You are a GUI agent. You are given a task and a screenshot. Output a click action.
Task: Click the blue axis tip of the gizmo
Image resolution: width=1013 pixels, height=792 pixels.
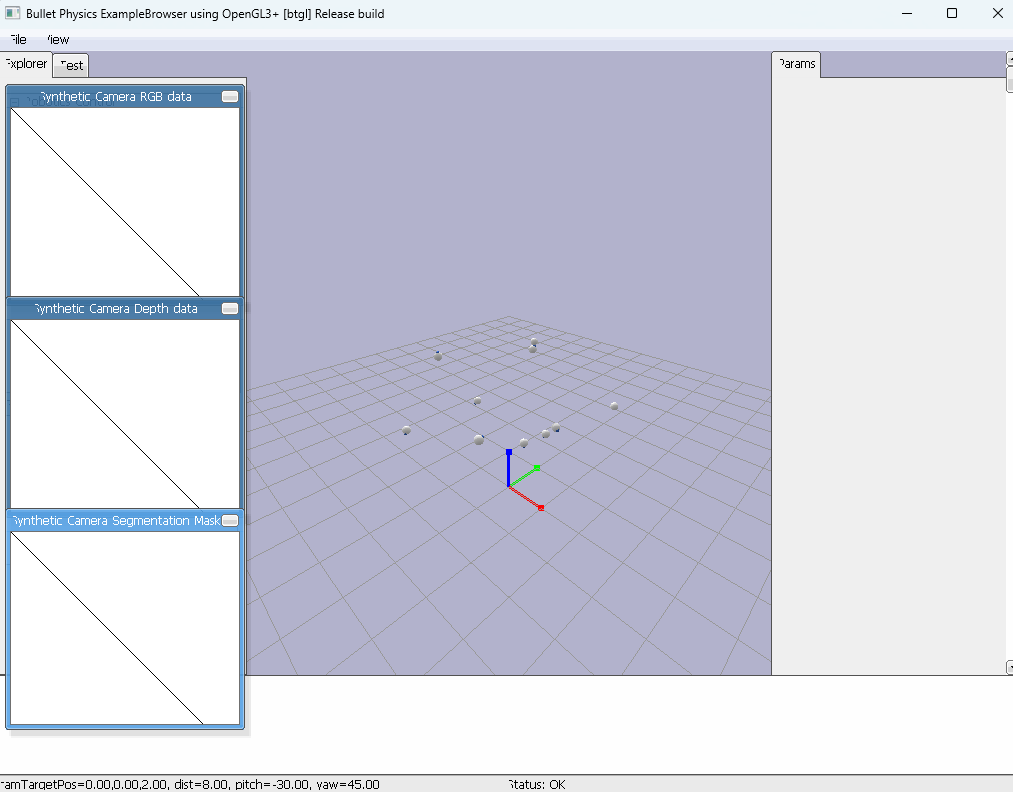click(509, 453)
